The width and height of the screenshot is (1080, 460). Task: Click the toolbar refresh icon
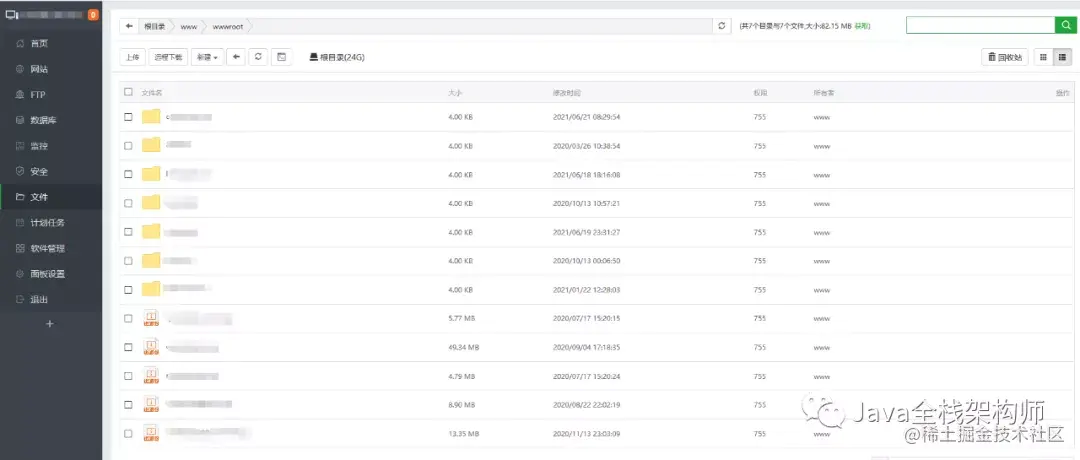coord(258,57)
